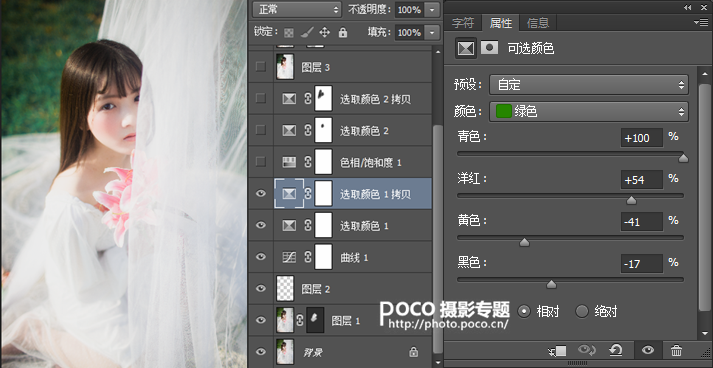This screenshot has height=368, width=713.
Task: Click the opacity 100% value field
Action: click(410, 10)
